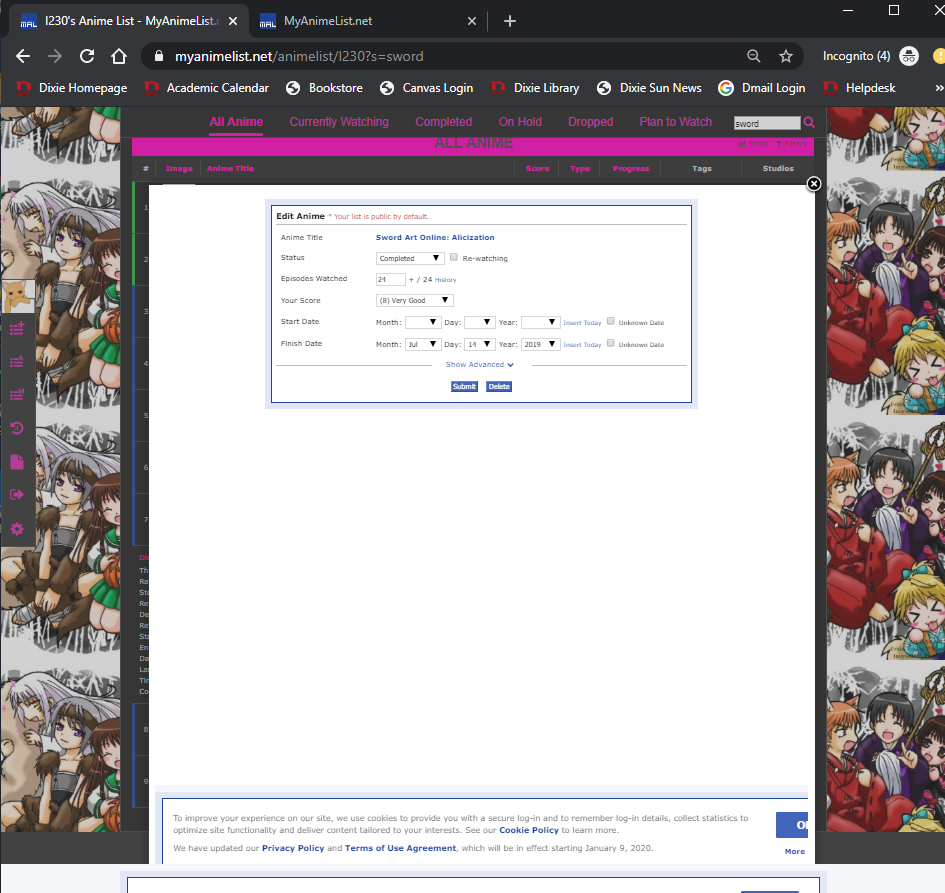Enable the Re-watching checkbox

[x=454, y=257]
